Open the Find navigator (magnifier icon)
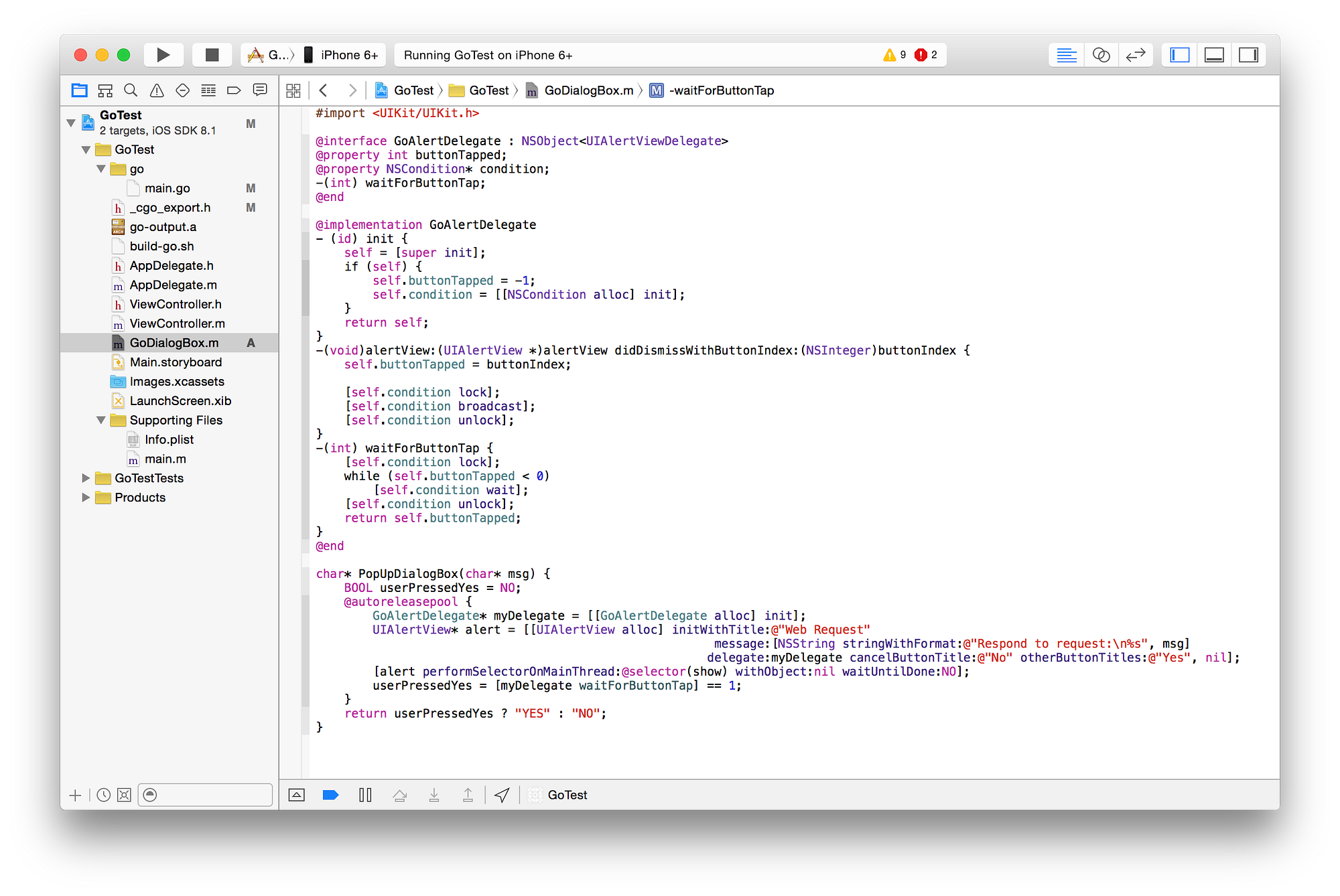1340x896 pixels. (131, 90)
